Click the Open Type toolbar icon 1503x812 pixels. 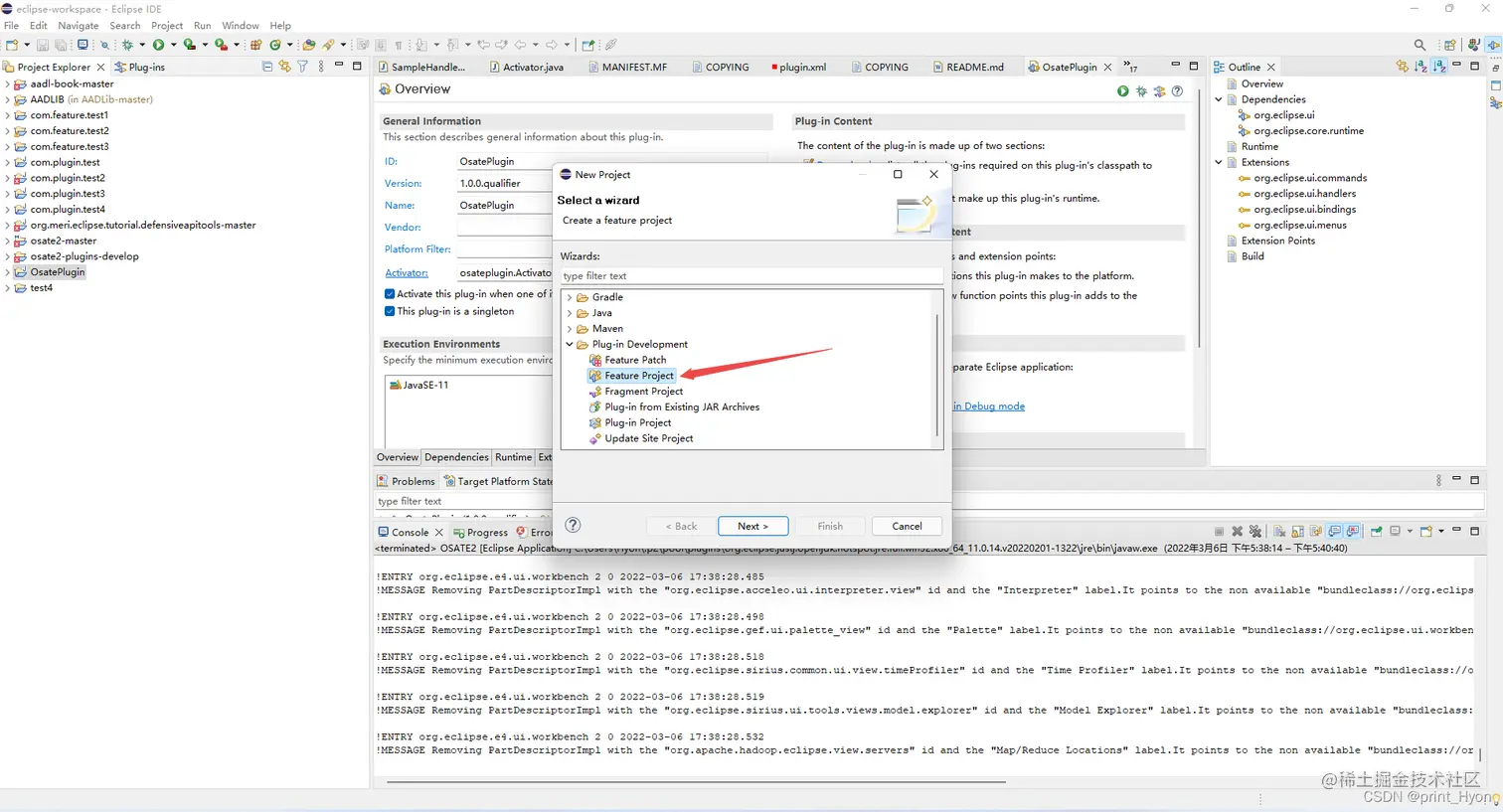[309, 45]
